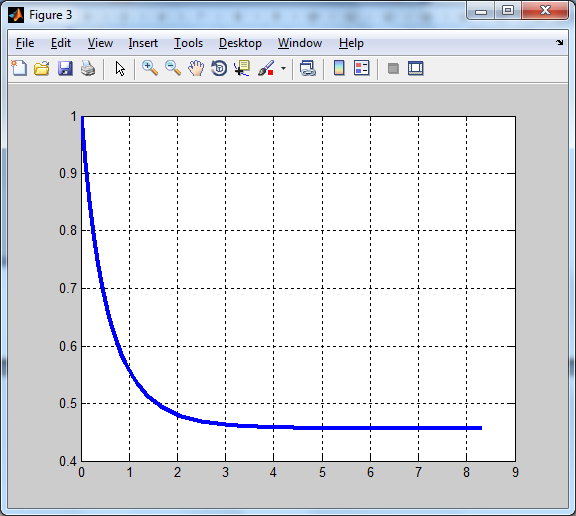Insert a legend using the toolbar icon
576x516 pixels.
click(x=361, y=68)
